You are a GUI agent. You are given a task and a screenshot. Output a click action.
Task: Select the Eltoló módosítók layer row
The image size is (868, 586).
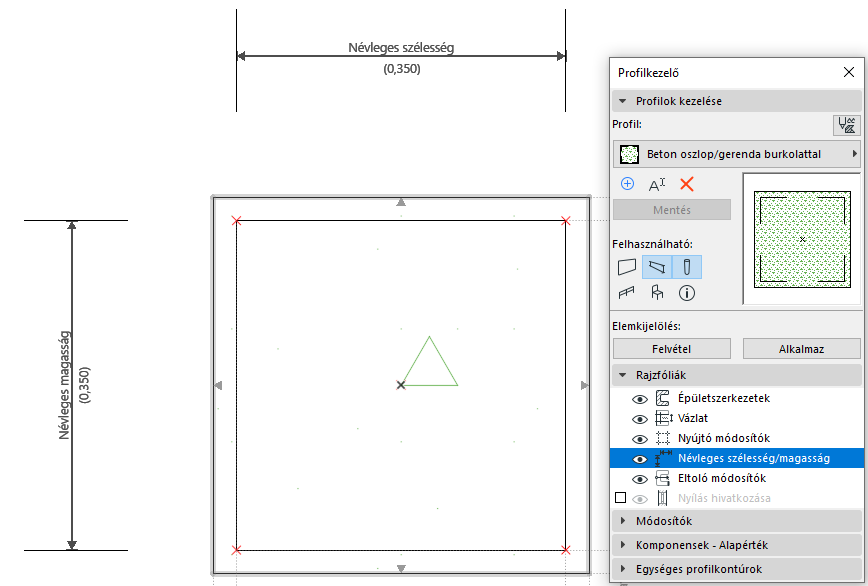(x=737, y=478)
